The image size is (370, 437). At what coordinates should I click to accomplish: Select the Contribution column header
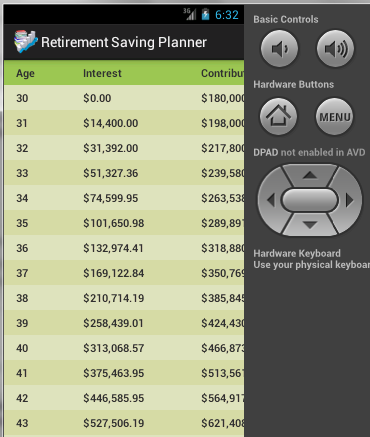pos(223,73)
